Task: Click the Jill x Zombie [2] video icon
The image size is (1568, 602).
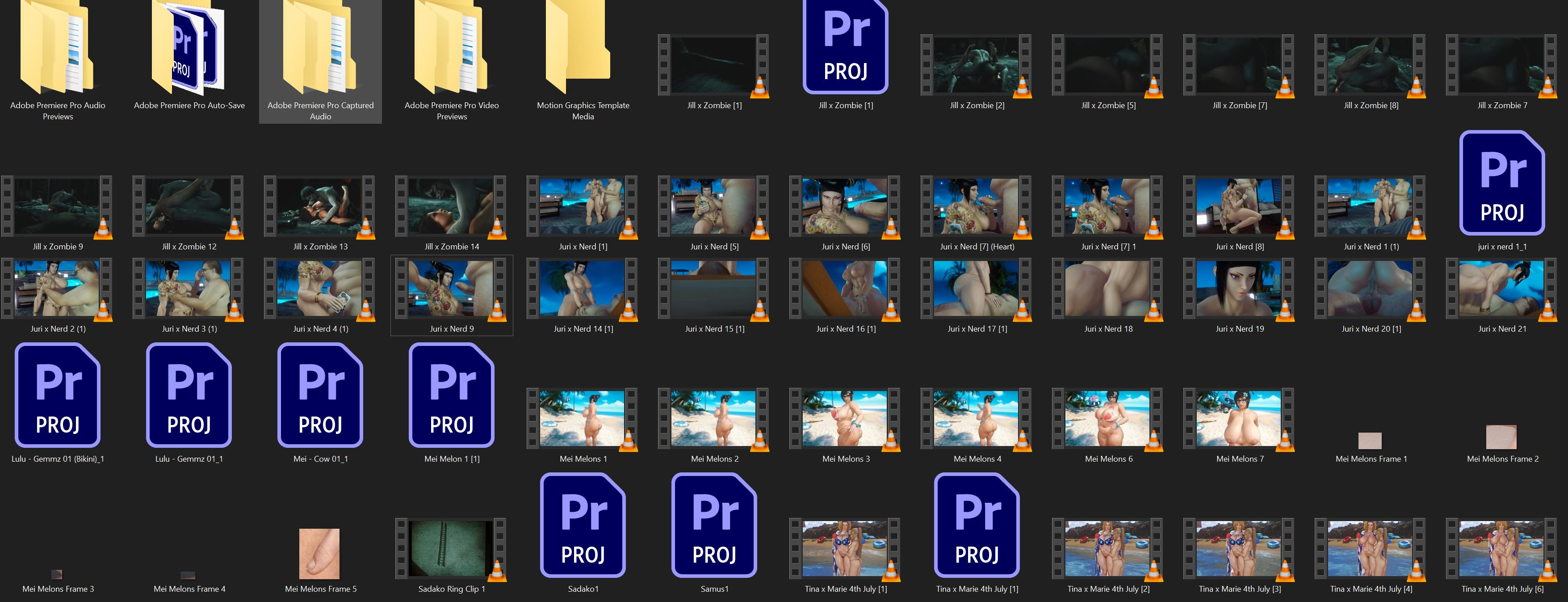Action: pyautogui.click(x=977, y=65)
